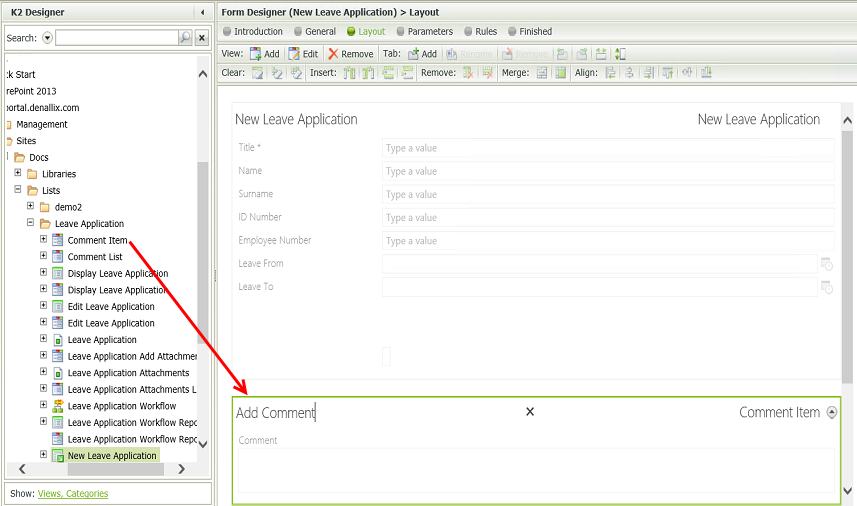Click Add view in toolbar
857x506 pixels.
(265, 54)
